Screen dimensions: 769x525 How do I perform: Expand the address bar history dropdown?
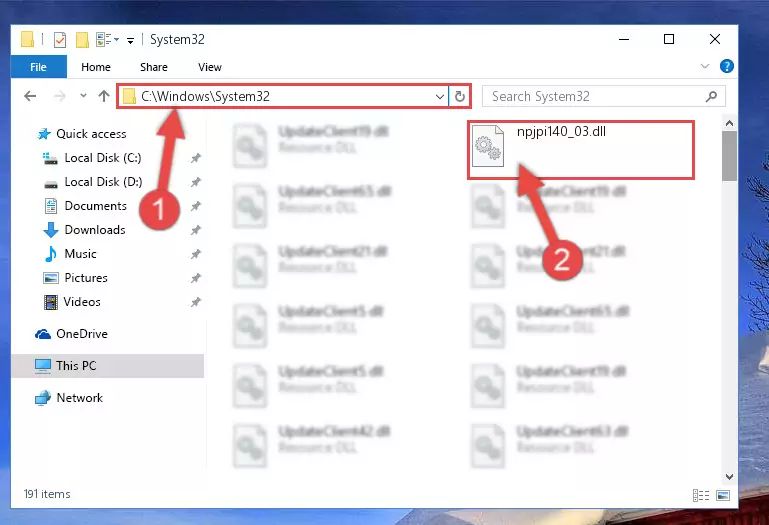tap(440, 97)
